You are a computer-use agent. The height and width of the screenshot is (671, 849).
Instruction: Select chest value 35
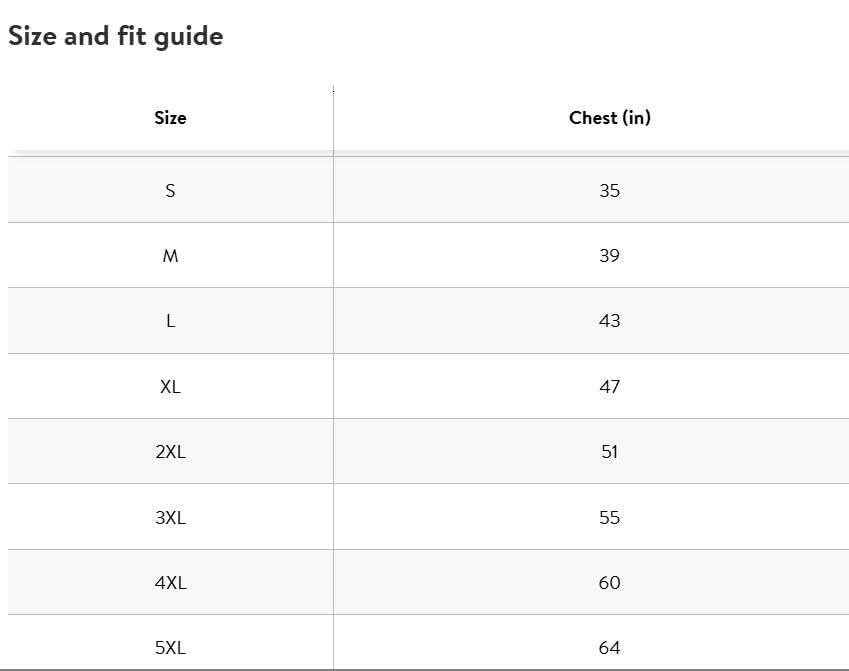[x=610, y=190]
